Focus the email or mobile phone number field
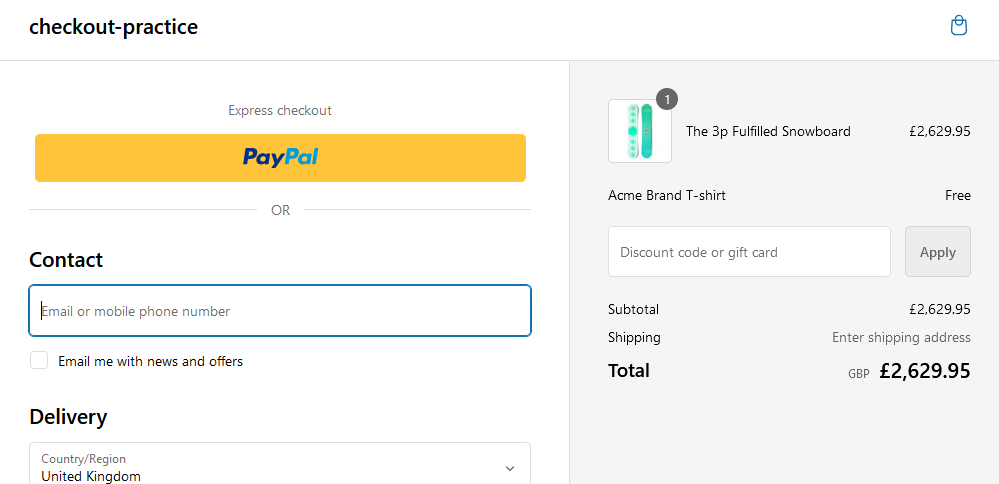Screen dimensions: 999x484 click(279, 311)
